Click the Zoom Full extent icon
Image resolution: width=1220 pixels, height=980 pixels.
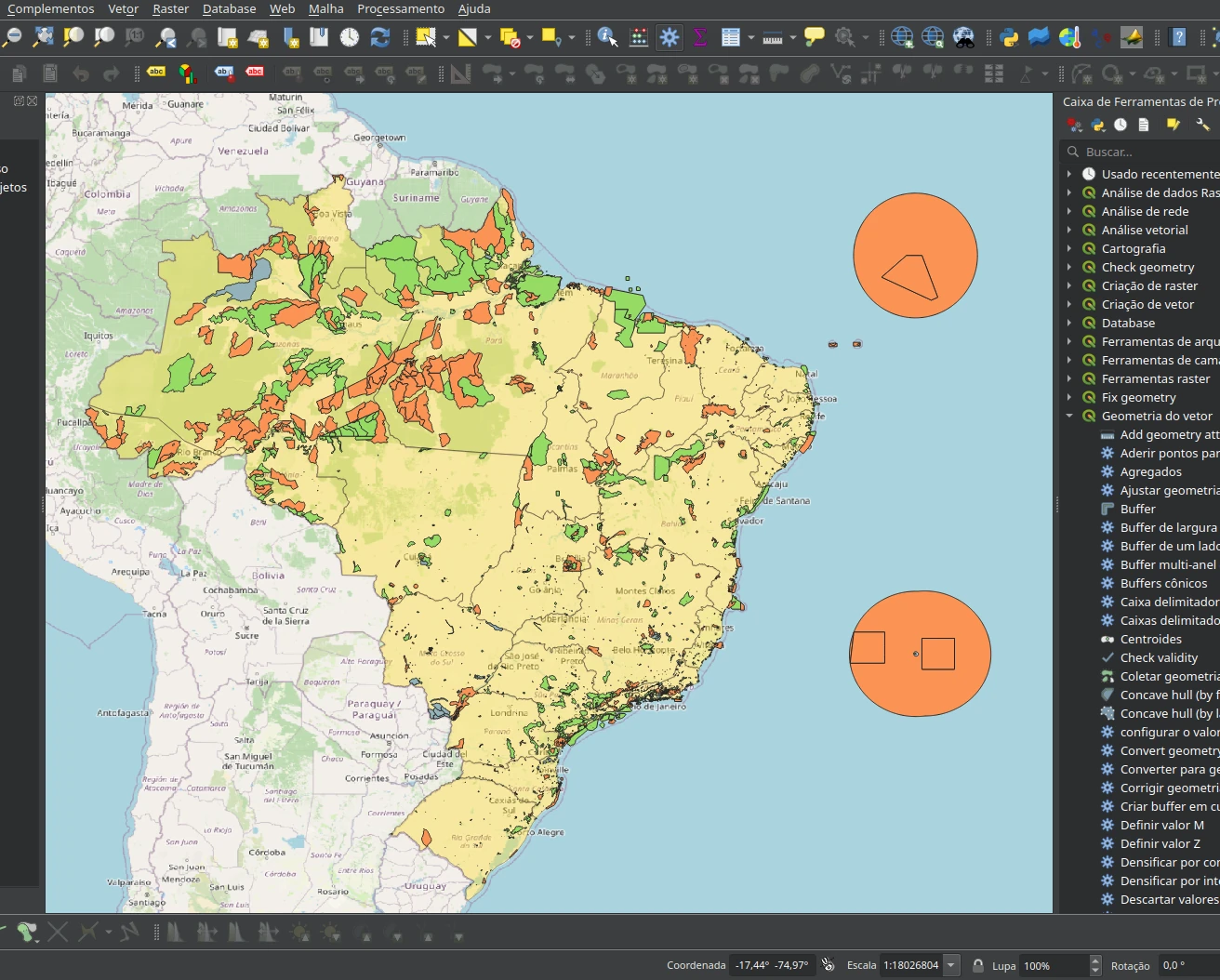tap(43, 37)
